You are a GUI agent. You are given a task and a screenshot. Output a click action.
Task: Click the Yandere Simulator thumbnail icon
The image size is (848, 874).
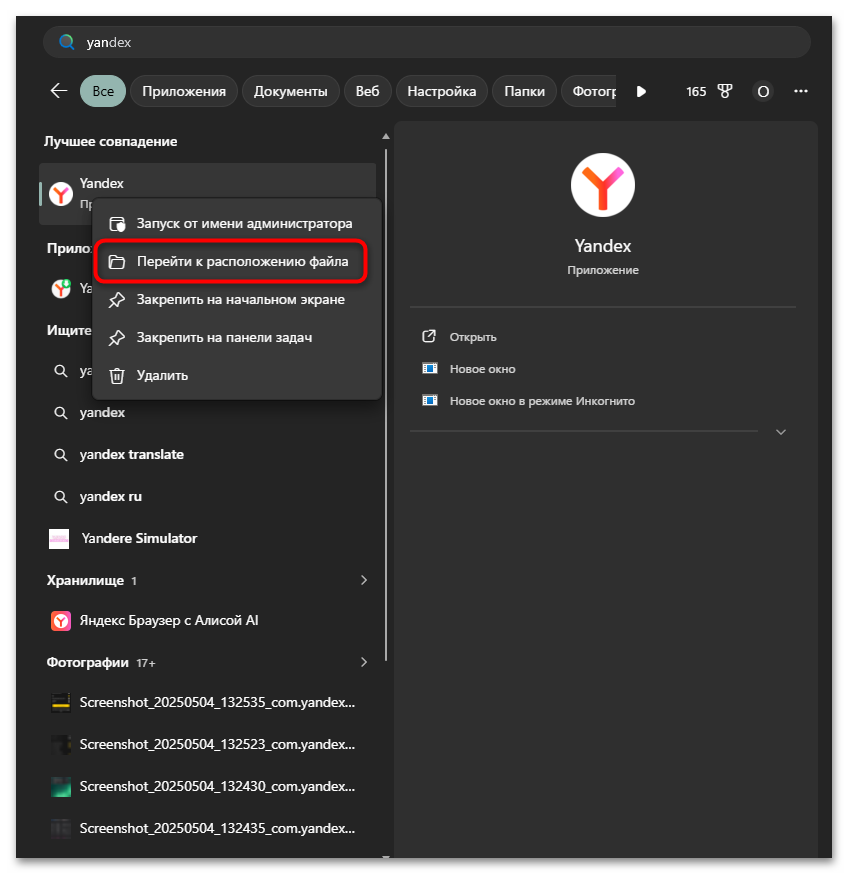click(x=59, y=539)
